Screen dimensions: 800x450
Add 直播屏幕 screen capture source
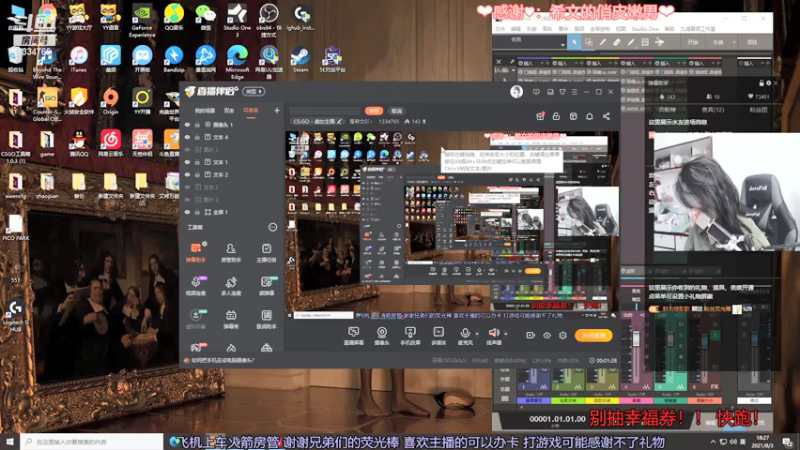[353, 336]
